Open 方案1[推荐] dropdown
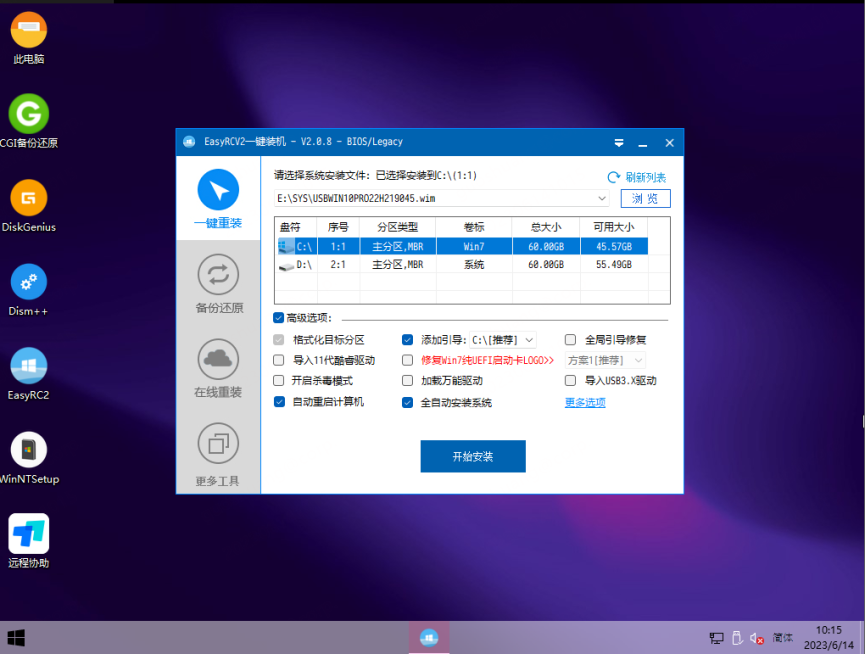This screenshot has height=654, width=865. pyautogui.click(x=605, y=361)
